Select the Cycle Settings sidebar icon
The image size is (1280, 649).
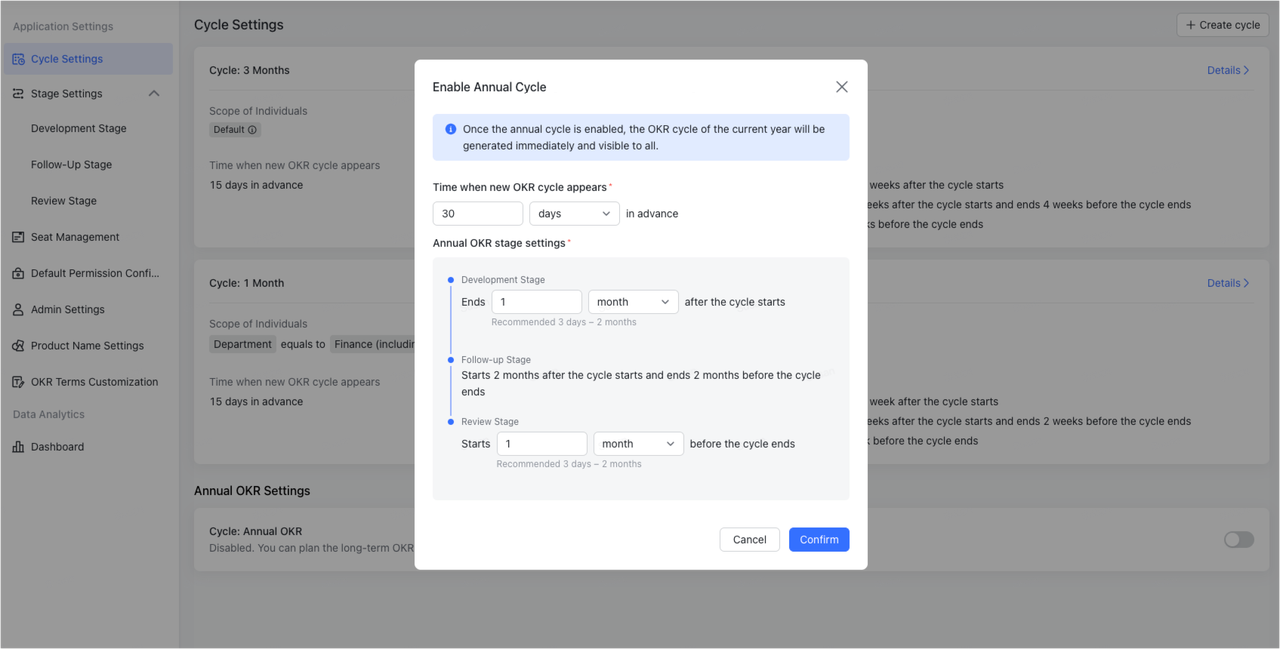(18, 59)
